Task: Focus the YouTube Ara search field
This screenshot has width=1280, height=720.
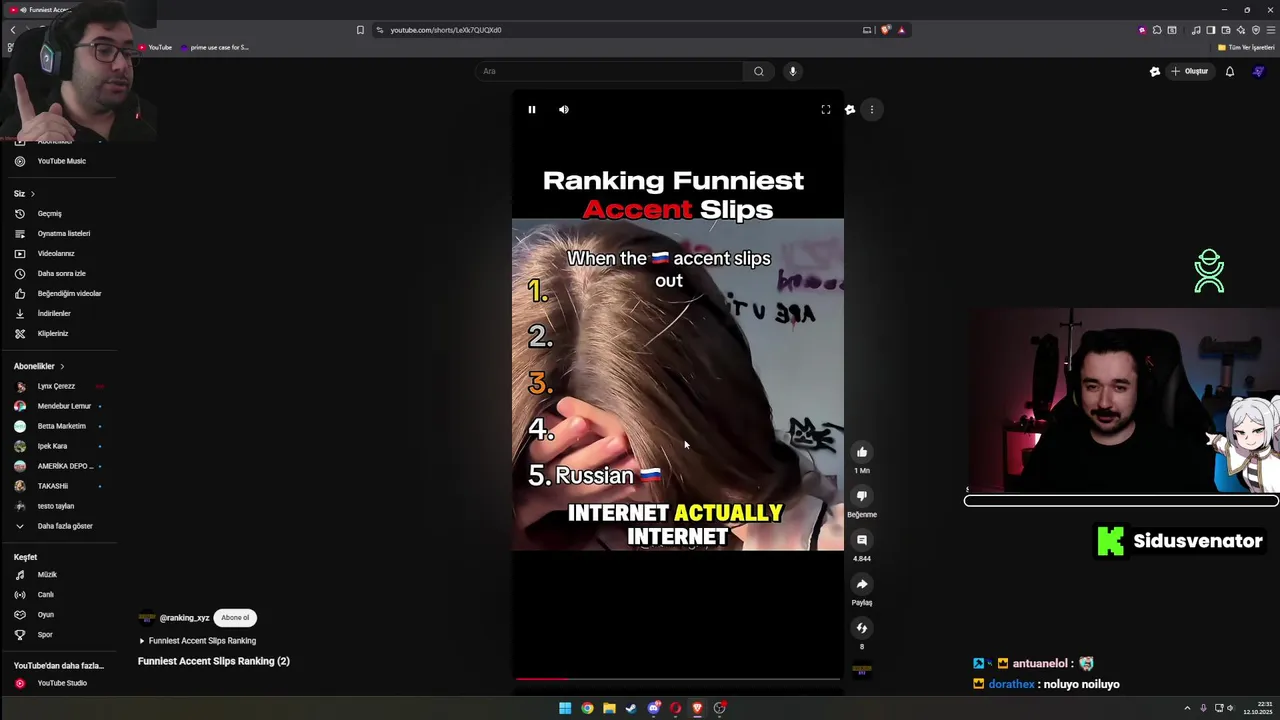Action: tap(609, 71)
